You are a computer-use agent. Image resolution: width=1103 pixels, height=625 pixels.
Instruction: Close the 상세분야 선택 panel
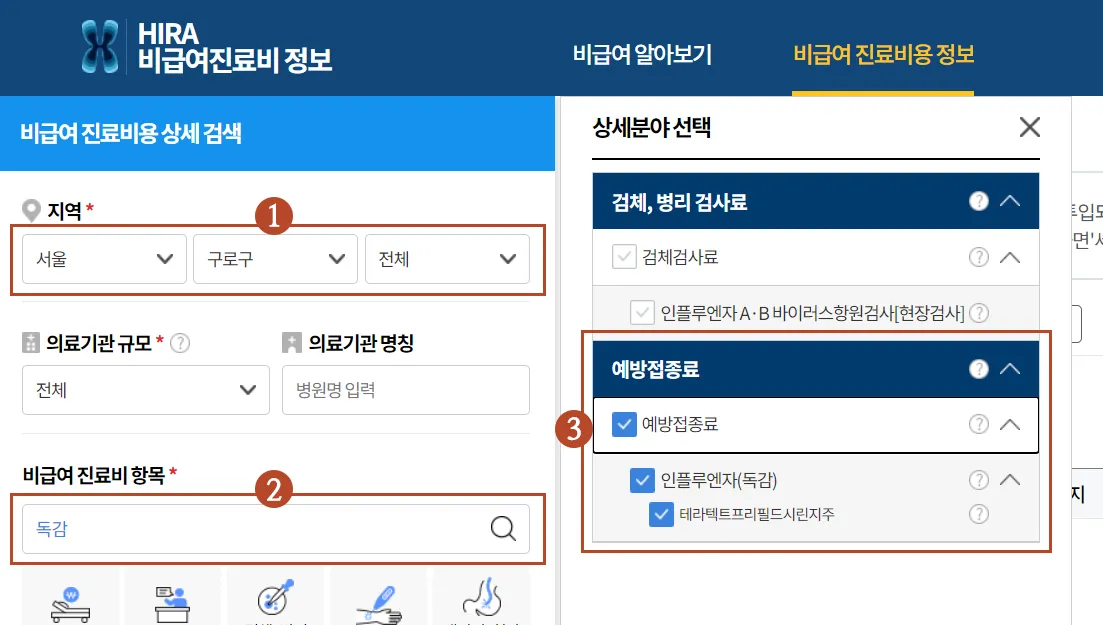[1029, 127]
